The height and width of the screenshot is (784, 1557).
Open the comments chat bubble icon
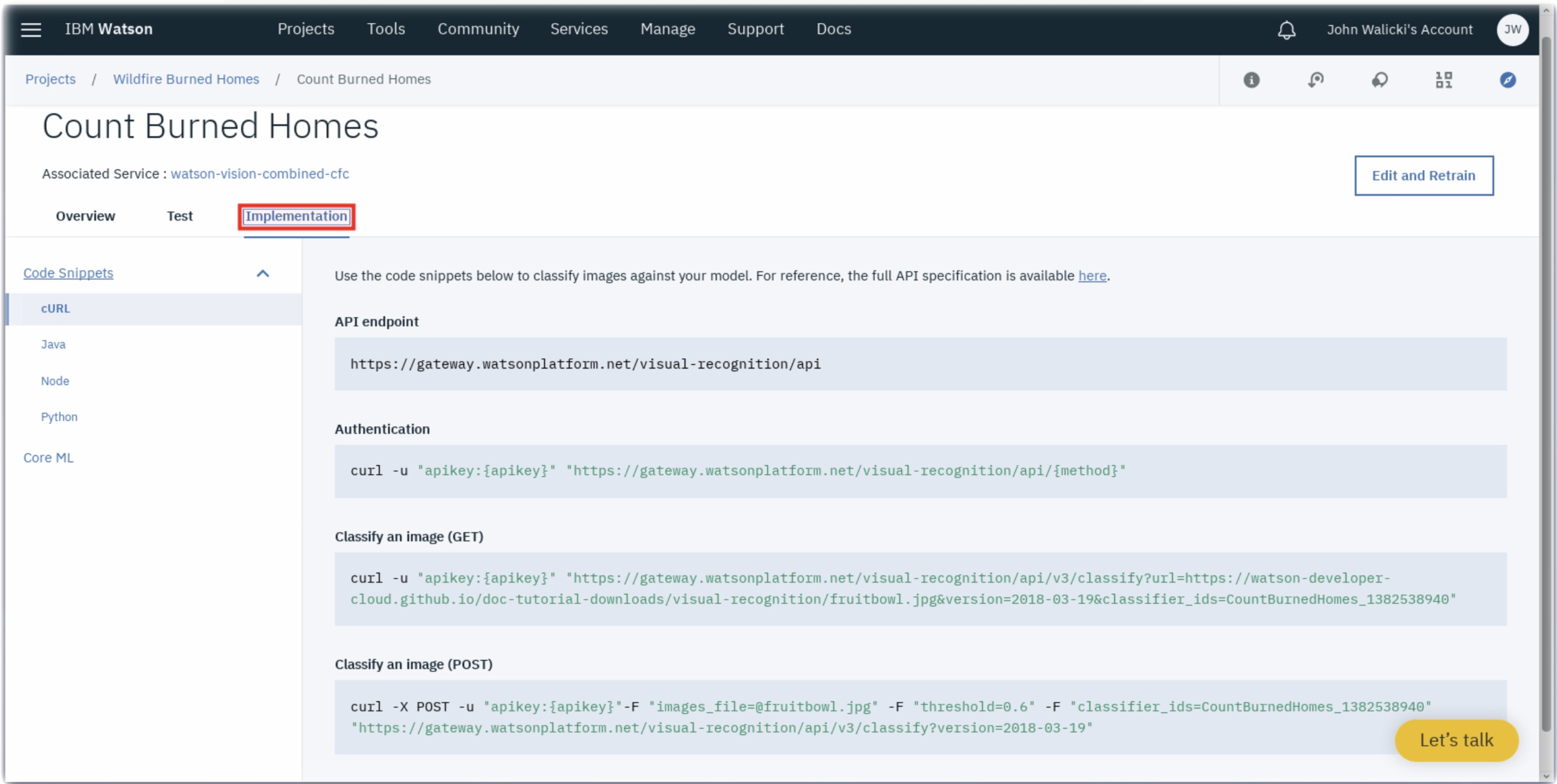pos(1380,80)
